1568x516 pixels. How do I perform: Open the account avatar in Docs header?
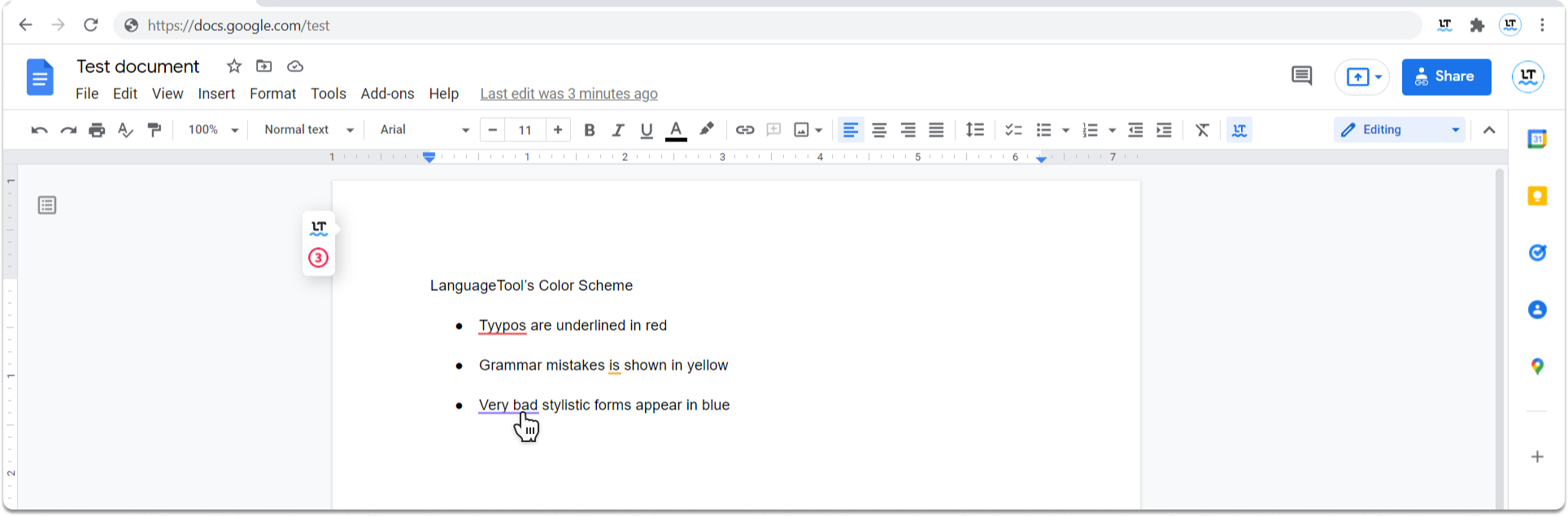pyautogui.click(x=1528, y=77)
